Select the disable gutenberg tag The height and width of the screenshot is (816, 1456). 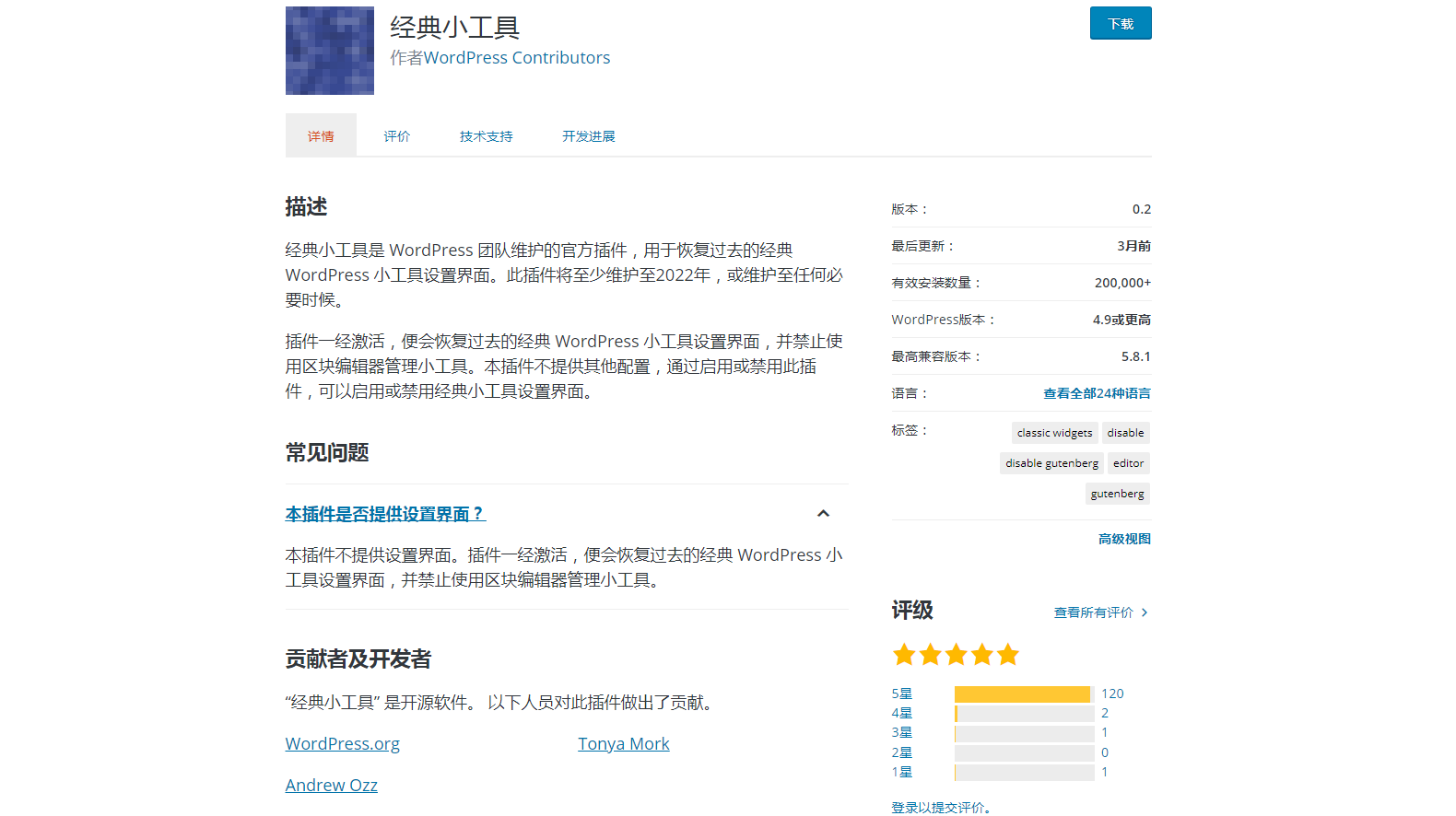coord(1051,463)
